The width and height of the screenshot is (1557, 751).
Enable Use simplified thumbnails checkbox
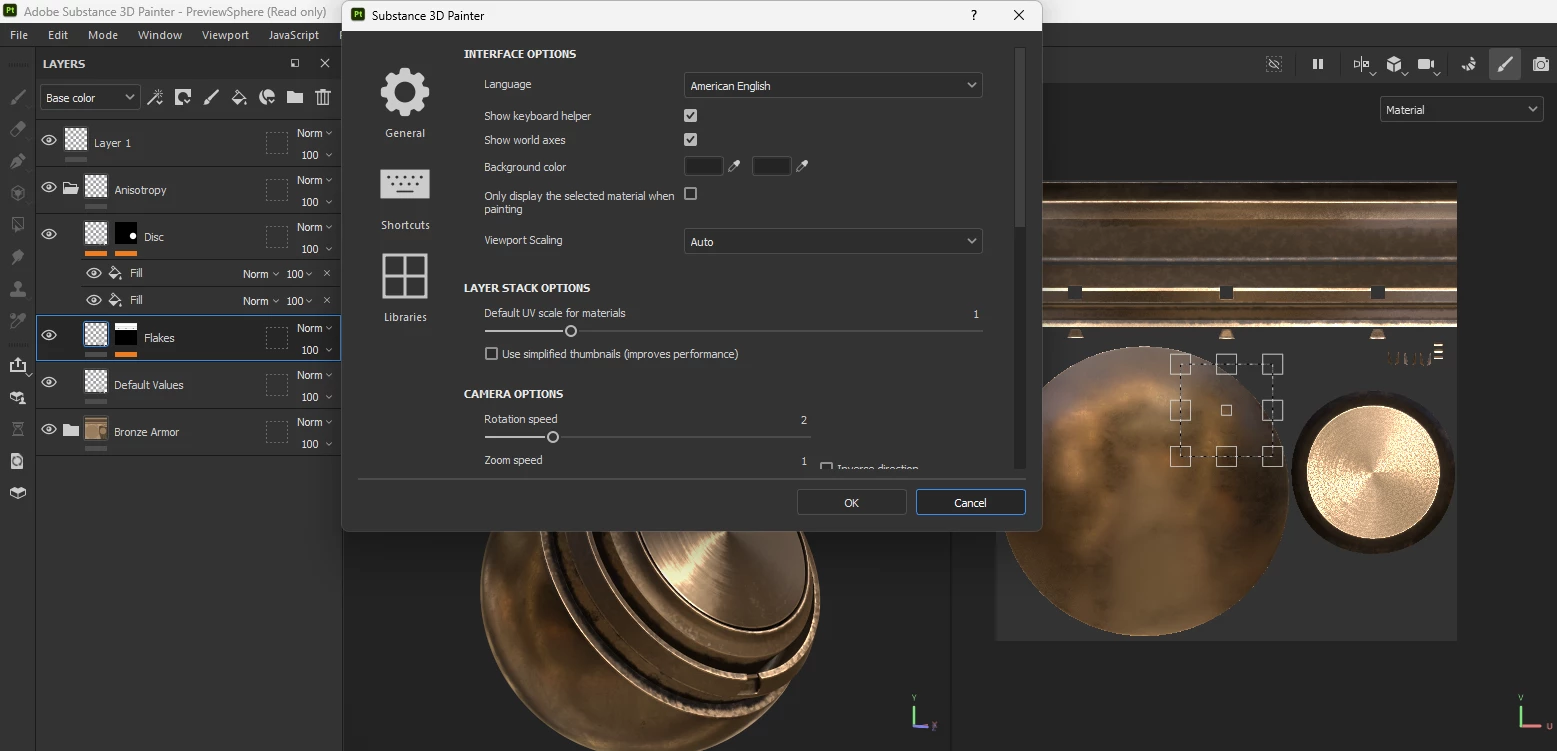(491, 354)
